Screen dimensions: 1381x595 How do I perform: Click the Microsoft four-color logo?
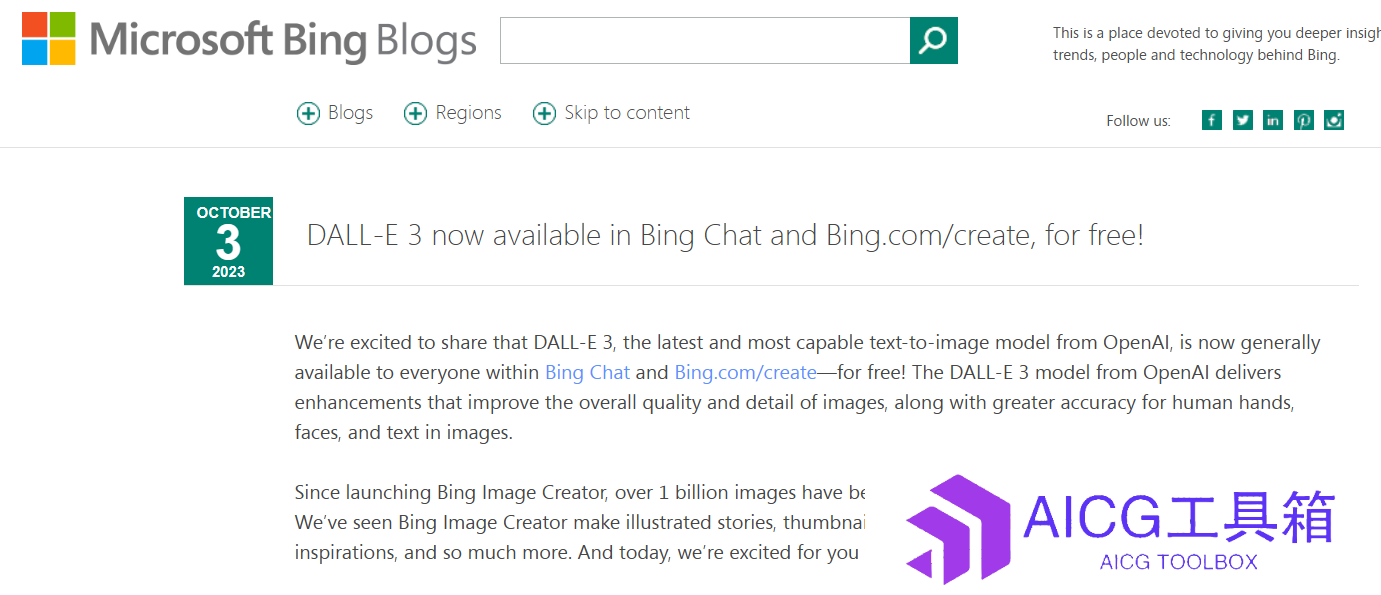(x=49, y=39)
